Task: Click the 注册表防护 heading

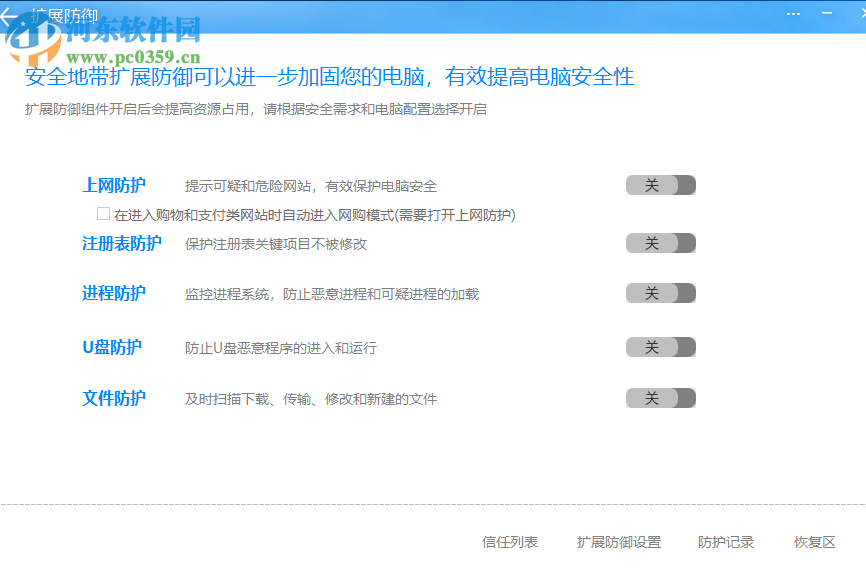Action: coord(122,243)
